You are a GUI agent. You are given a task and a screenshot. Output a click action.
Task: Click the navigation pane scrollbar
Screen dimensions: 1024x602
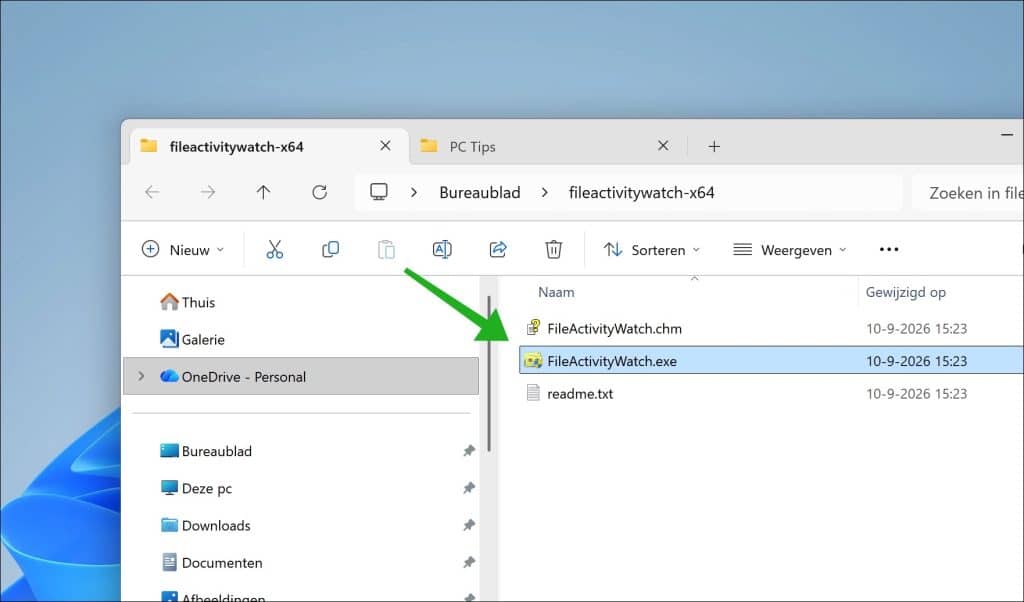488,373
